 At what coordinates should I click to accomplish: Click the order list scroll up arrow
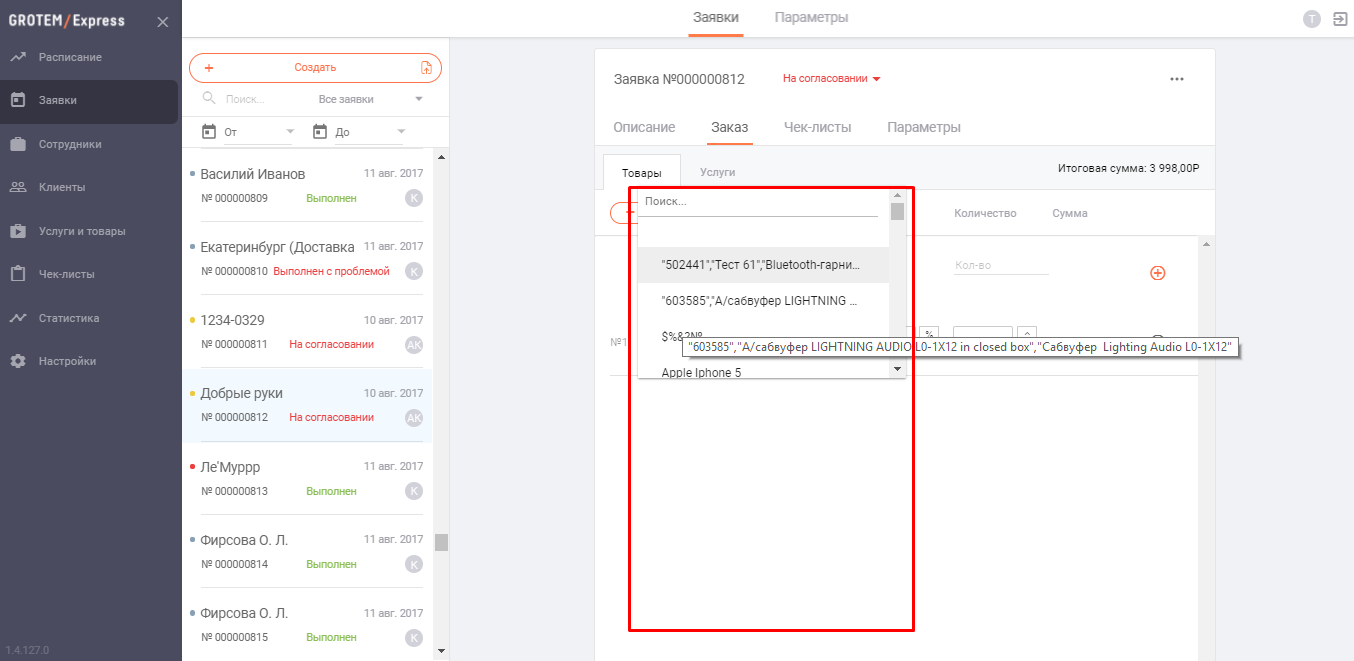(441, 157)
